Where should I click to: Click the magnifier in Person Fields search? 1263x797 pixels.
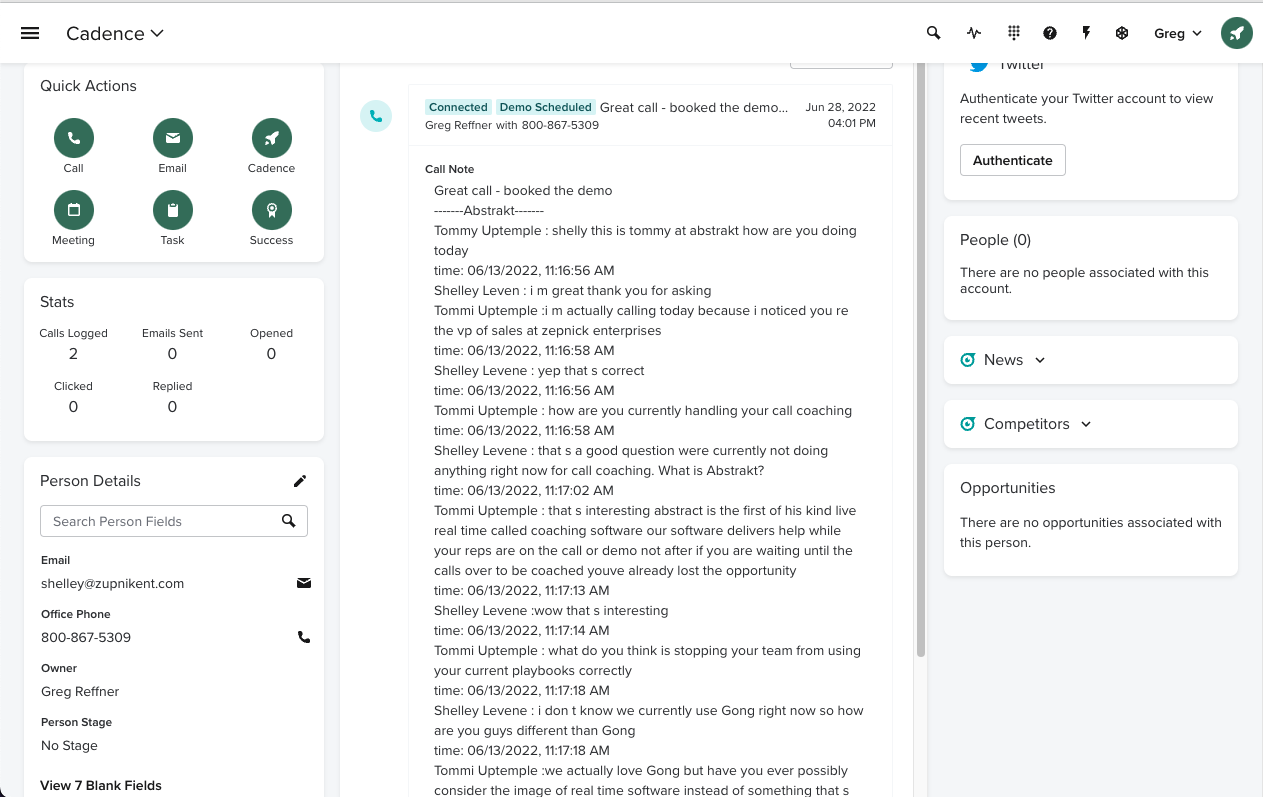click(289, 521)
